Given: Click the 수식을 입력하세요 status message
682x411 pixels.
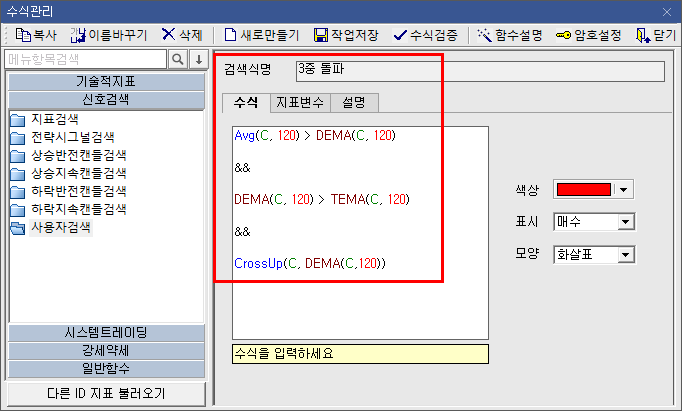Looking at the screenshot, I should click(361, 354).
